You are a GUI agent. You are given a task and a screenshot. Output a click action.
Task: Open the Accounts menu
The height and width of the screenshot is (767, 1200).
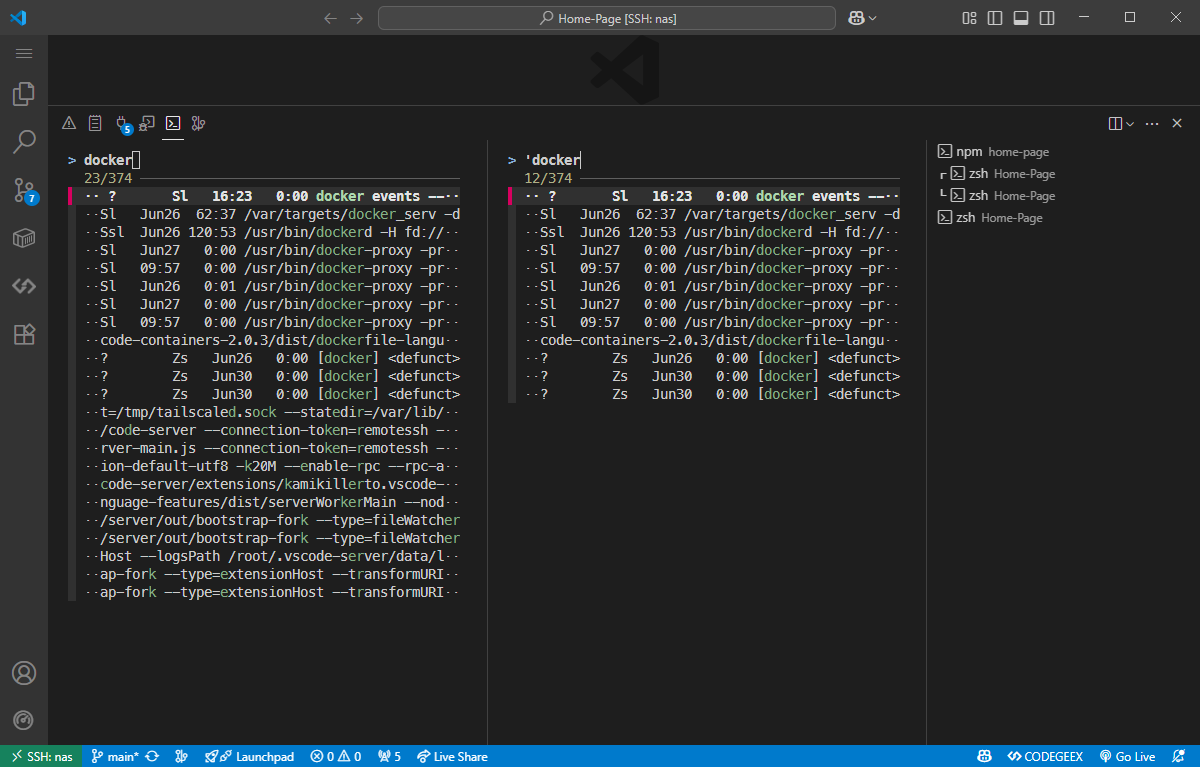point(24,673)
